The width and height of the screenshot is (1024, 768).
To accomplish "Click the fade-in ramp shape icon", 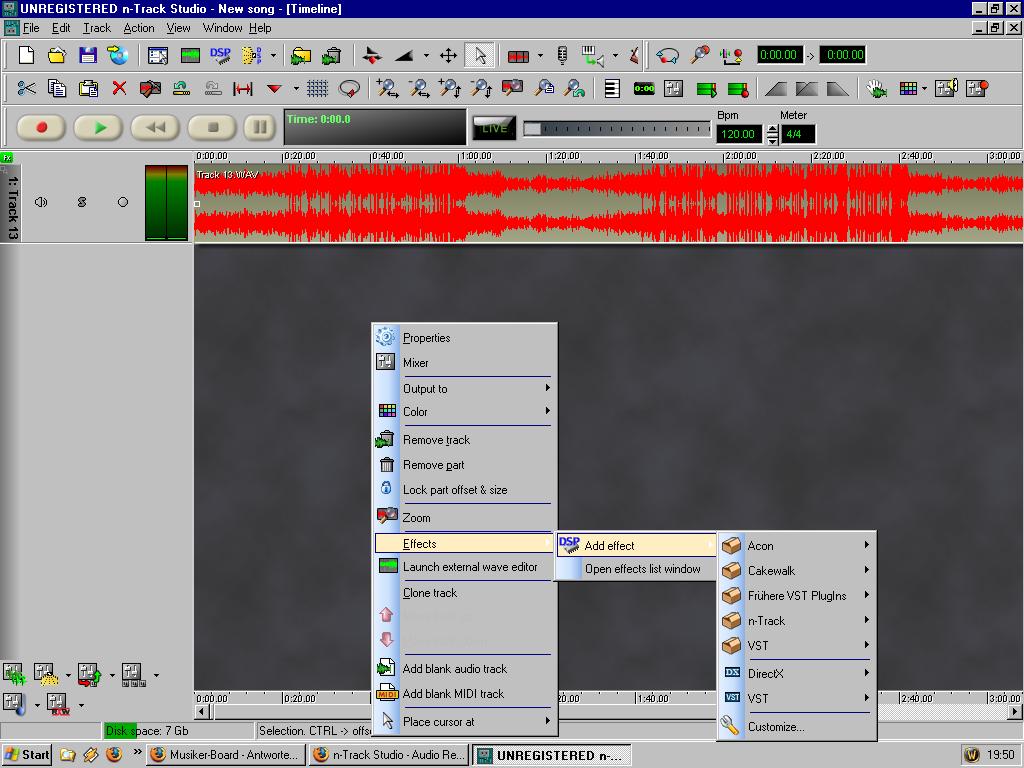I will (x=776, y=88).
